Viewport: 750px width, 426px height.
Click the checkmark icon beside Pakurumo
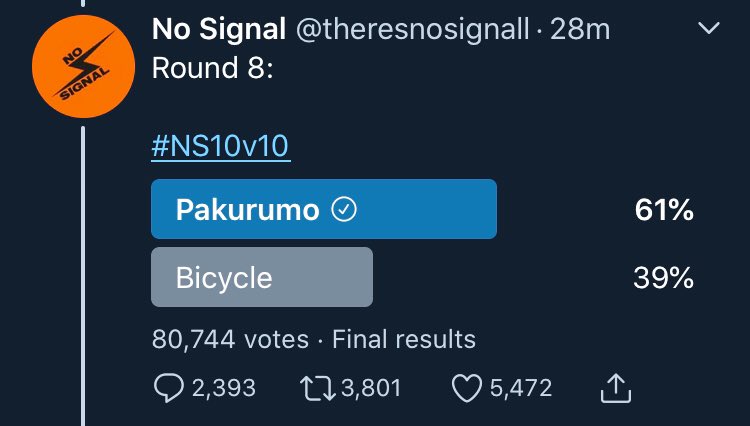pos(344,210)
